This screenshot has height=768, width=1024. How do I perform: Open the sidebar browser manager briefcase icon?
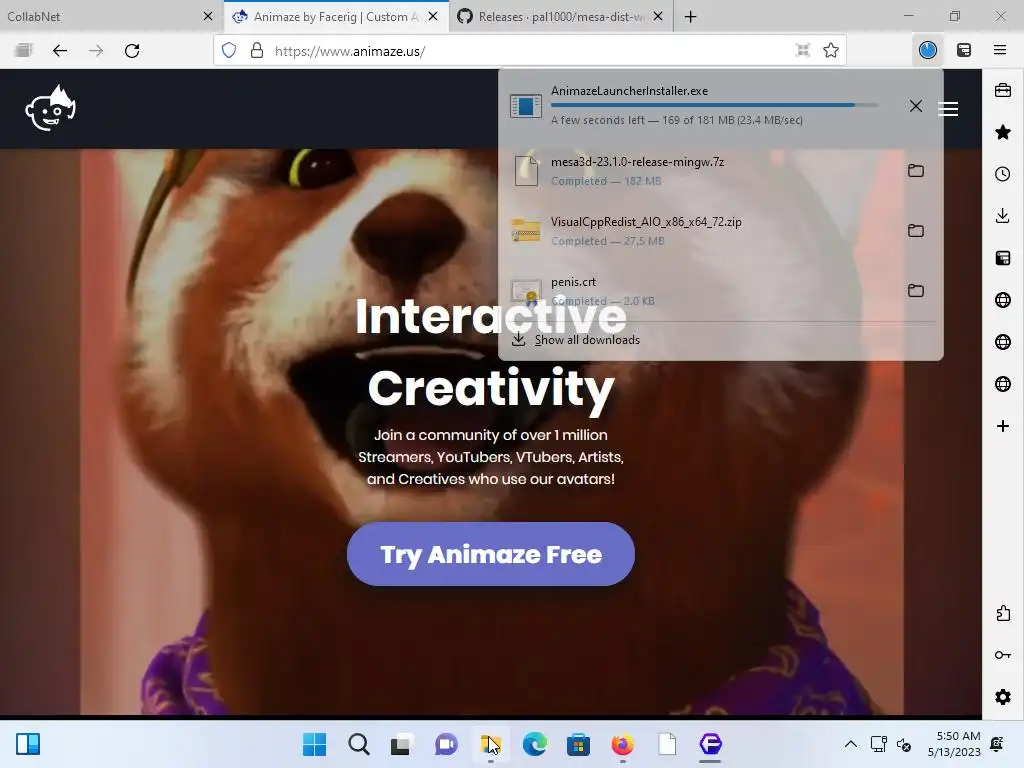click(x=1002, y=90)
